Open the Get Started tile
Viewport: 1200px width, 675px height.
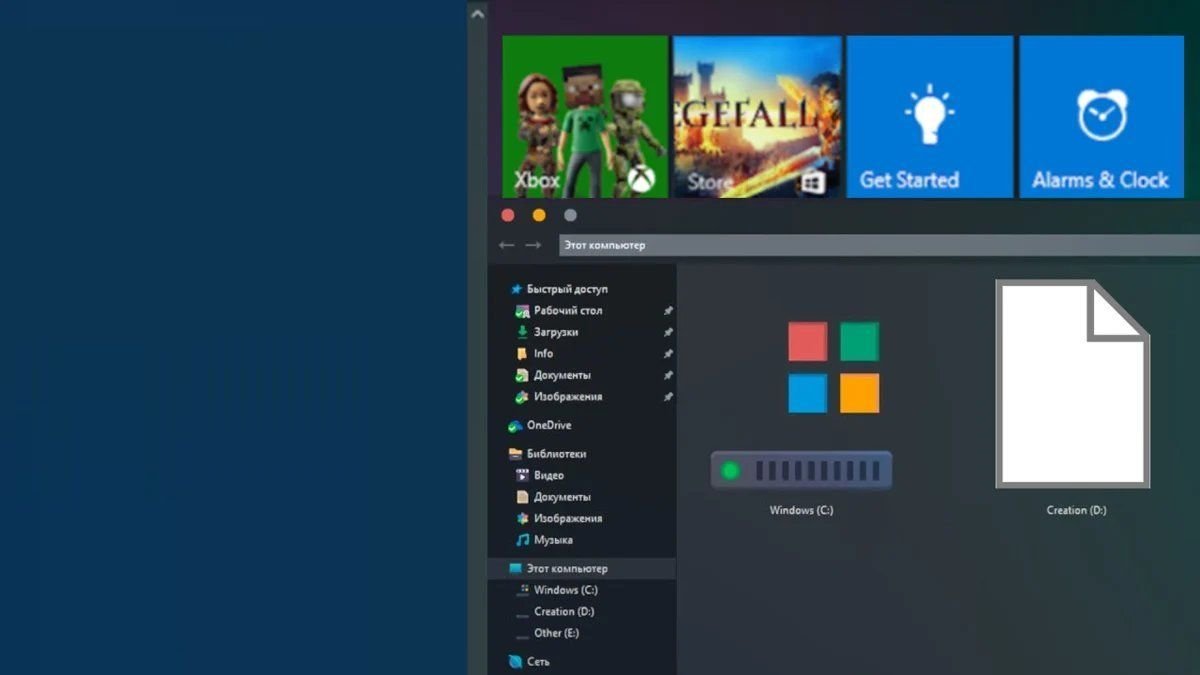pos(930,117)
